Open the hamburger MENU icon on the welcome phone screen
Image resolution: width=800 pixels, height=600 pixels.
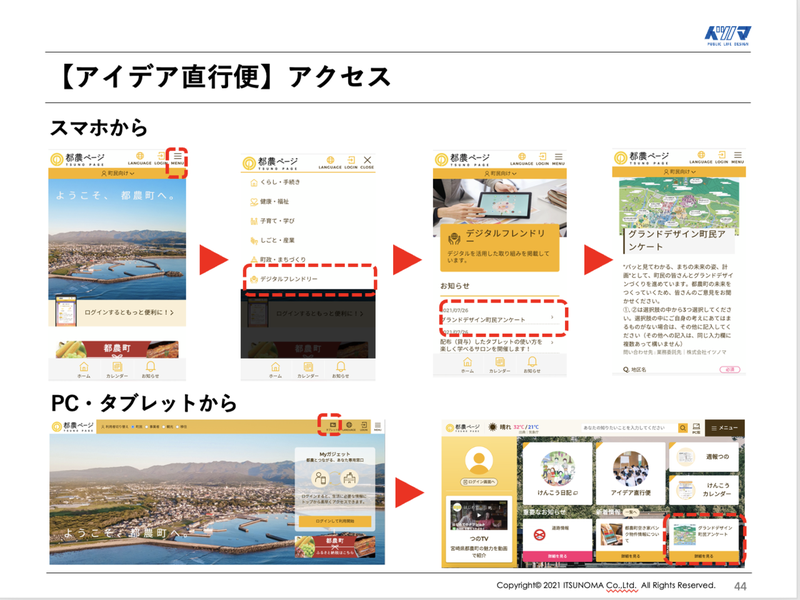178,158
